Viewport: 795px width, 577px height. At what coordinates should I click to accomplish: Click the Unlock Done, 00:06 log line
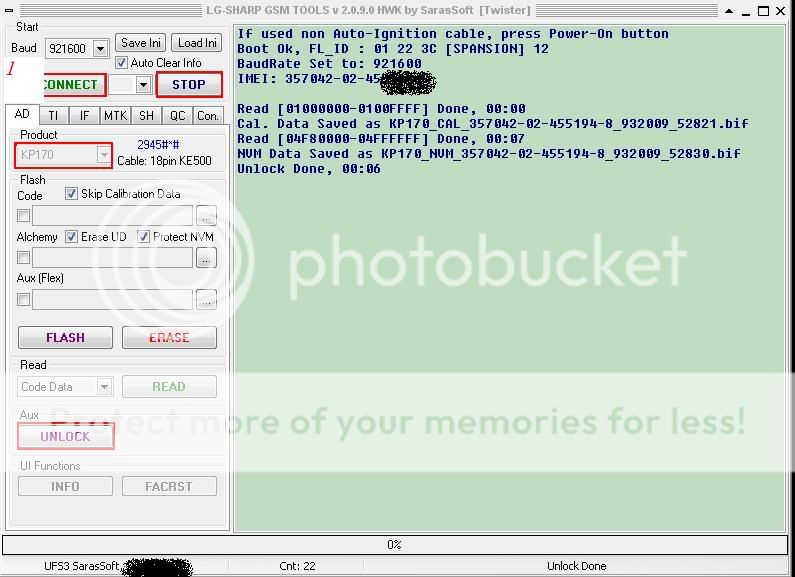pos(309,169)
